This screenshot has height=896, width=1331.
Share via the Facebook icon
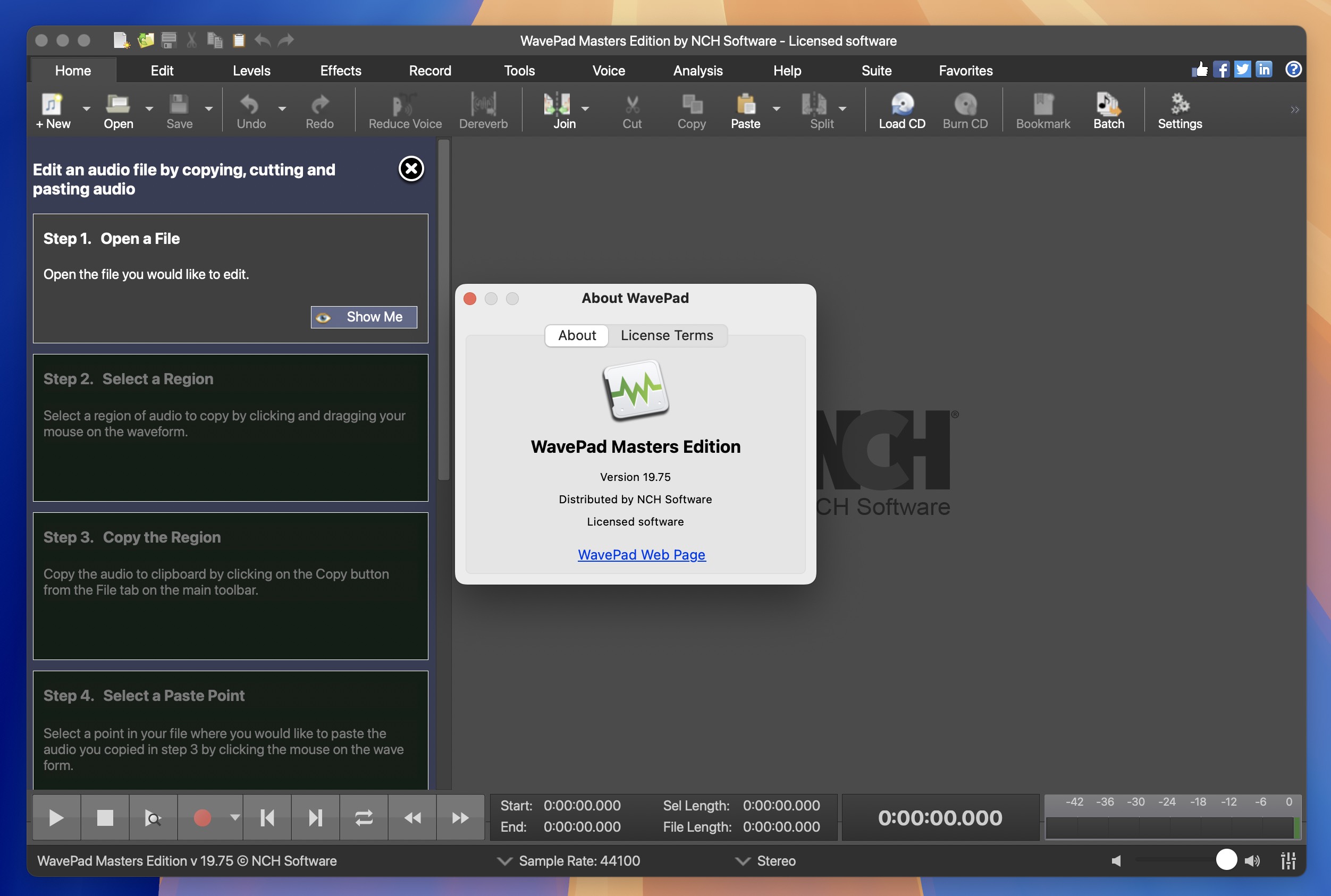pyautogui.click(x=1220, y=70)
